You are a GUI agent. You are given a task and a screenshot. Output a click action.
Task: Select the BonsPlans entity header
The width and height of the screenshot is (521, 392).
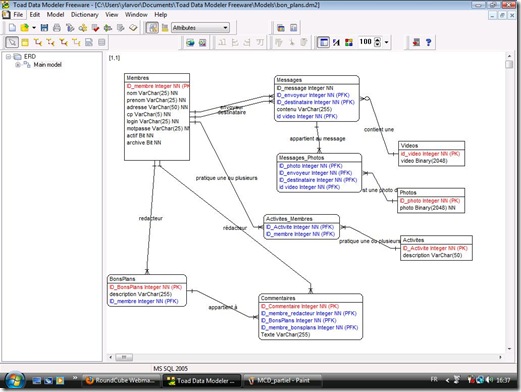coord(147,279)
